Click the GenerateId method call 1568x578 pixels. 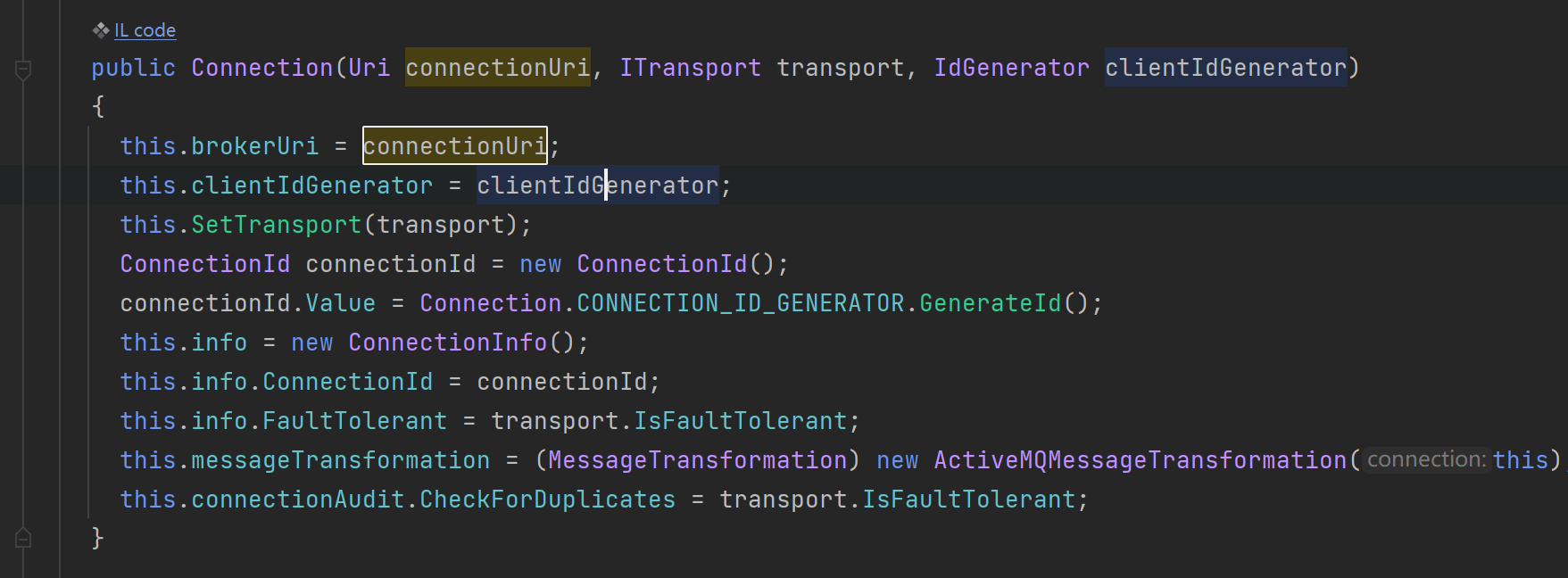pos(991,303)
